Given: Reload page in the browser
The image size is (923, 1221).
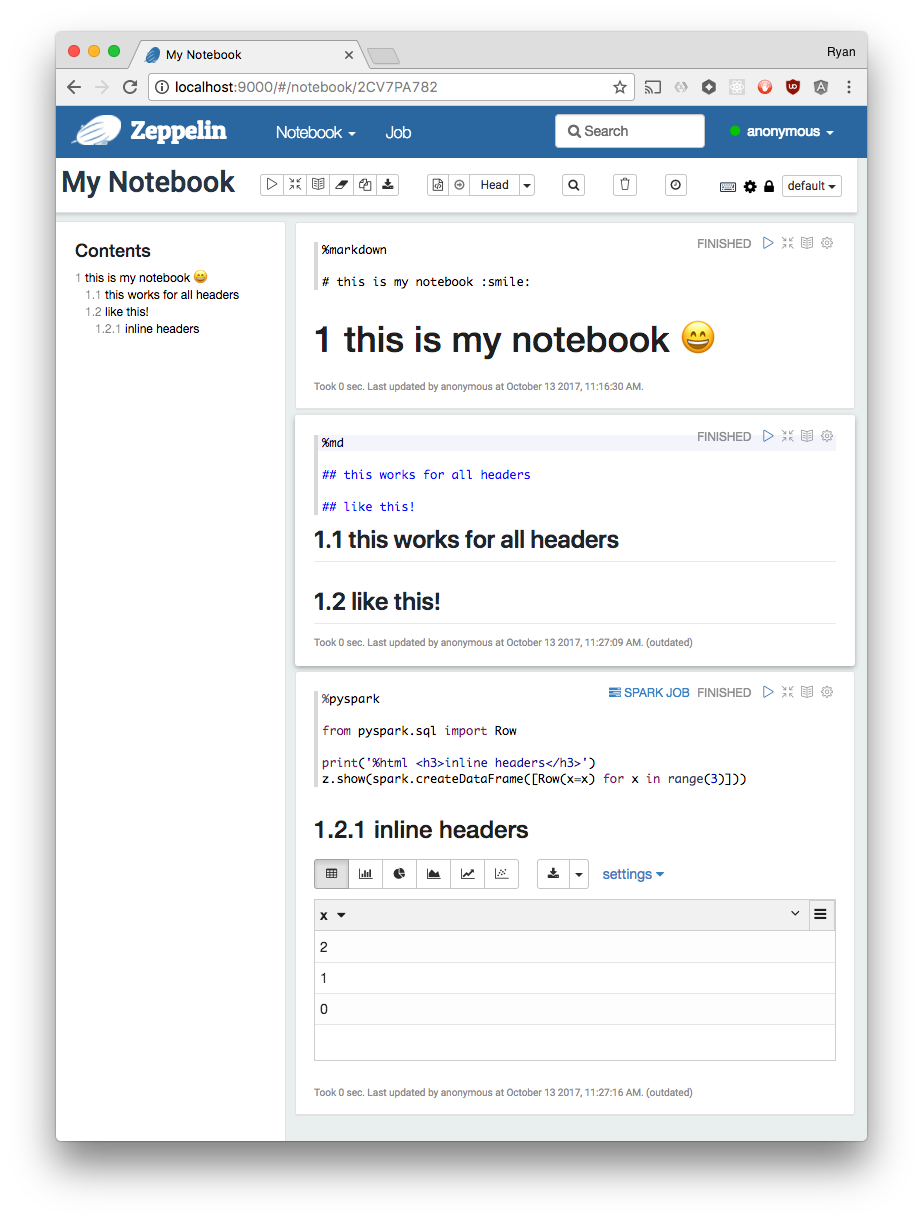Looking at the screenshot, I should pos(130,87).
